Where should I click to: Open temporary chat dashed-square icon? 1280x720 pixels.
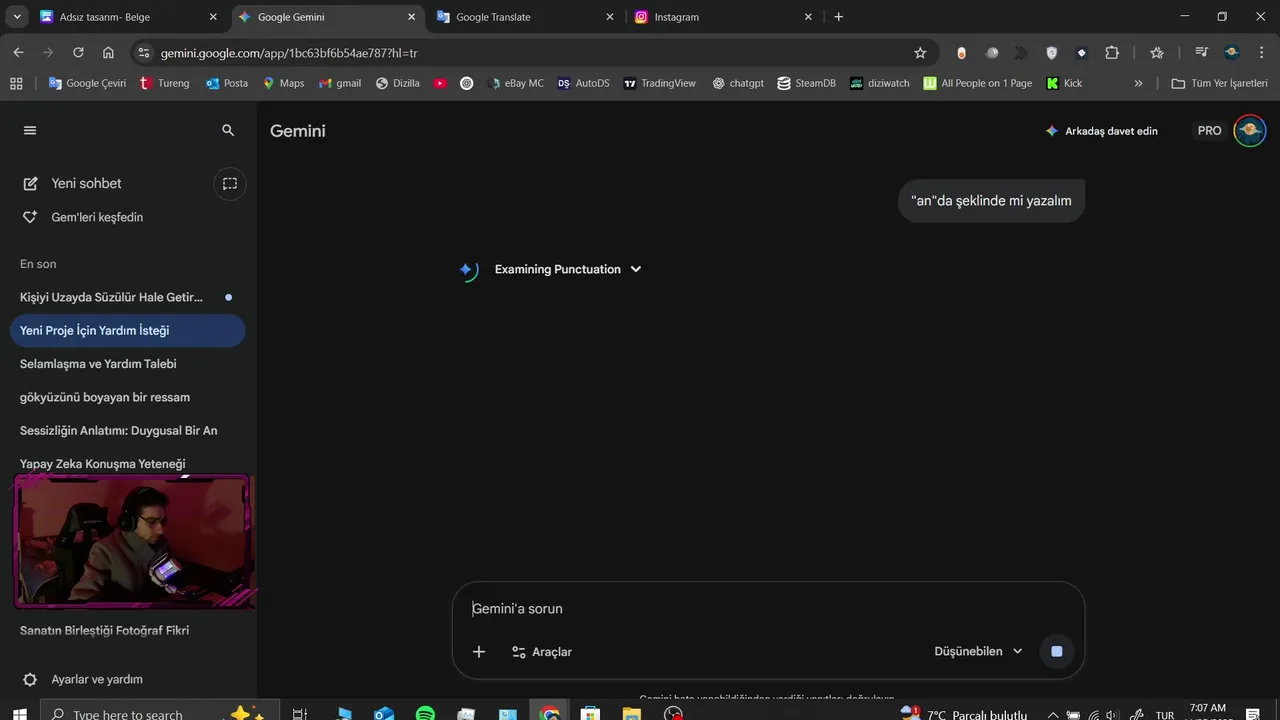tap(230, 183)
